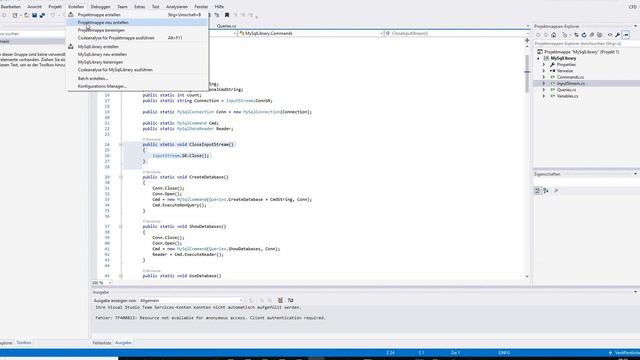The image size is (640, 360).
Task: Click the alphabetical sort icon in Eigenschaften panel
Action: pyautogui.click(x=546, y=191)
